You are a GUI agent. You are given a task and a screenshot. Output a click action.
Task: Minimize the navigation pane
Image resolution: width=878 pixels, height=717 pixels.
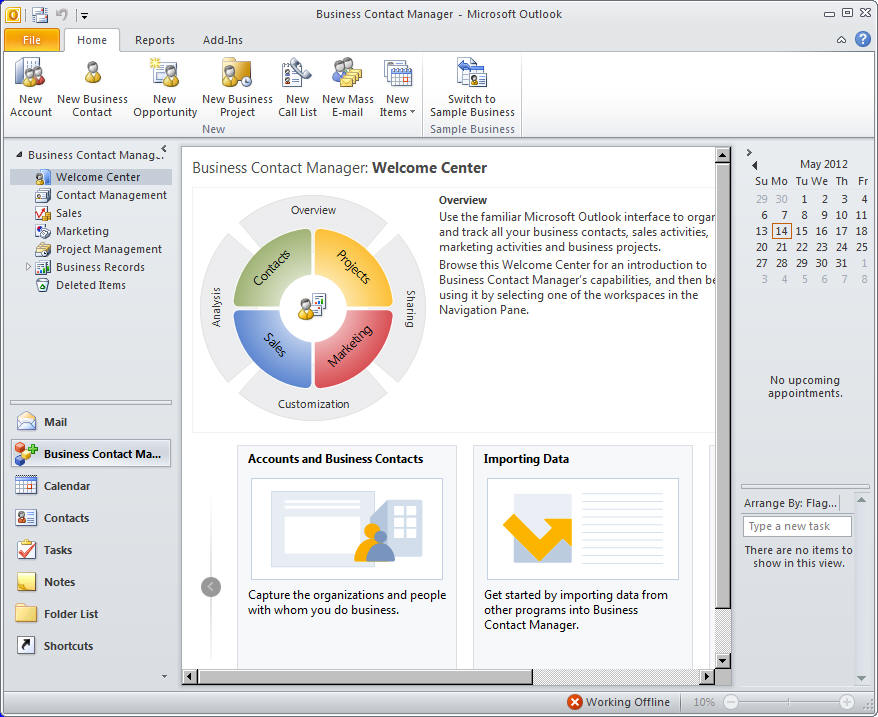[164, 148]
